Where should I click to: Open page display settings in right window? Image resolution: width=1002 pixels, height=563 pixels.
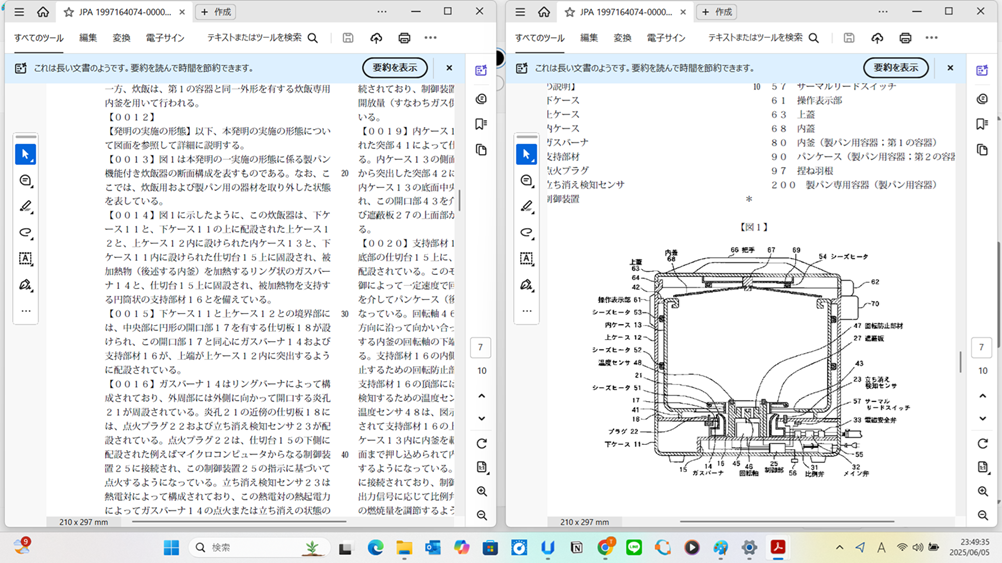pyautogui.click(x=983, y=467)
